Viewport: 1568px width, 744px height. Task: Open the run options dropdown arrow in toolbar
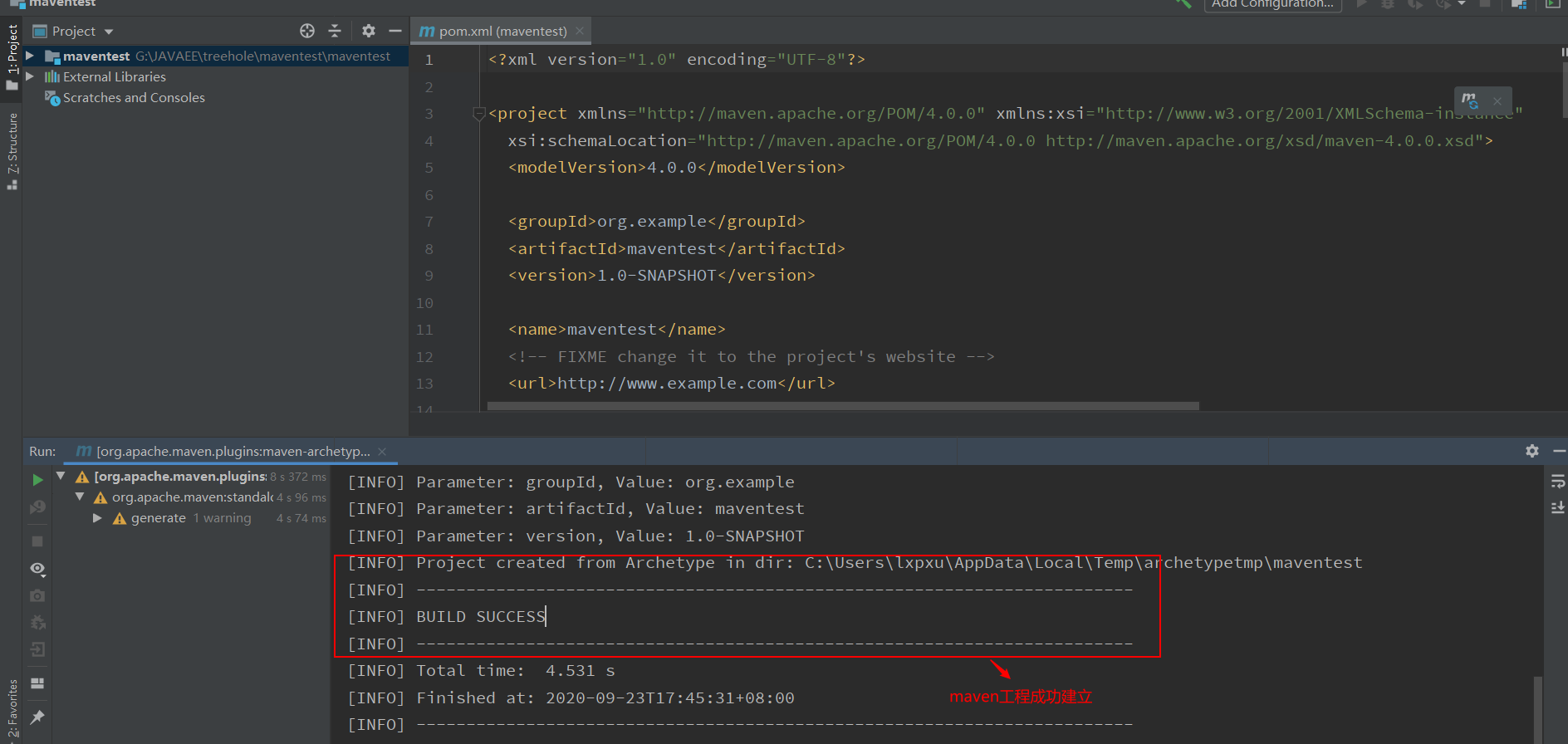pos(1462,4)
